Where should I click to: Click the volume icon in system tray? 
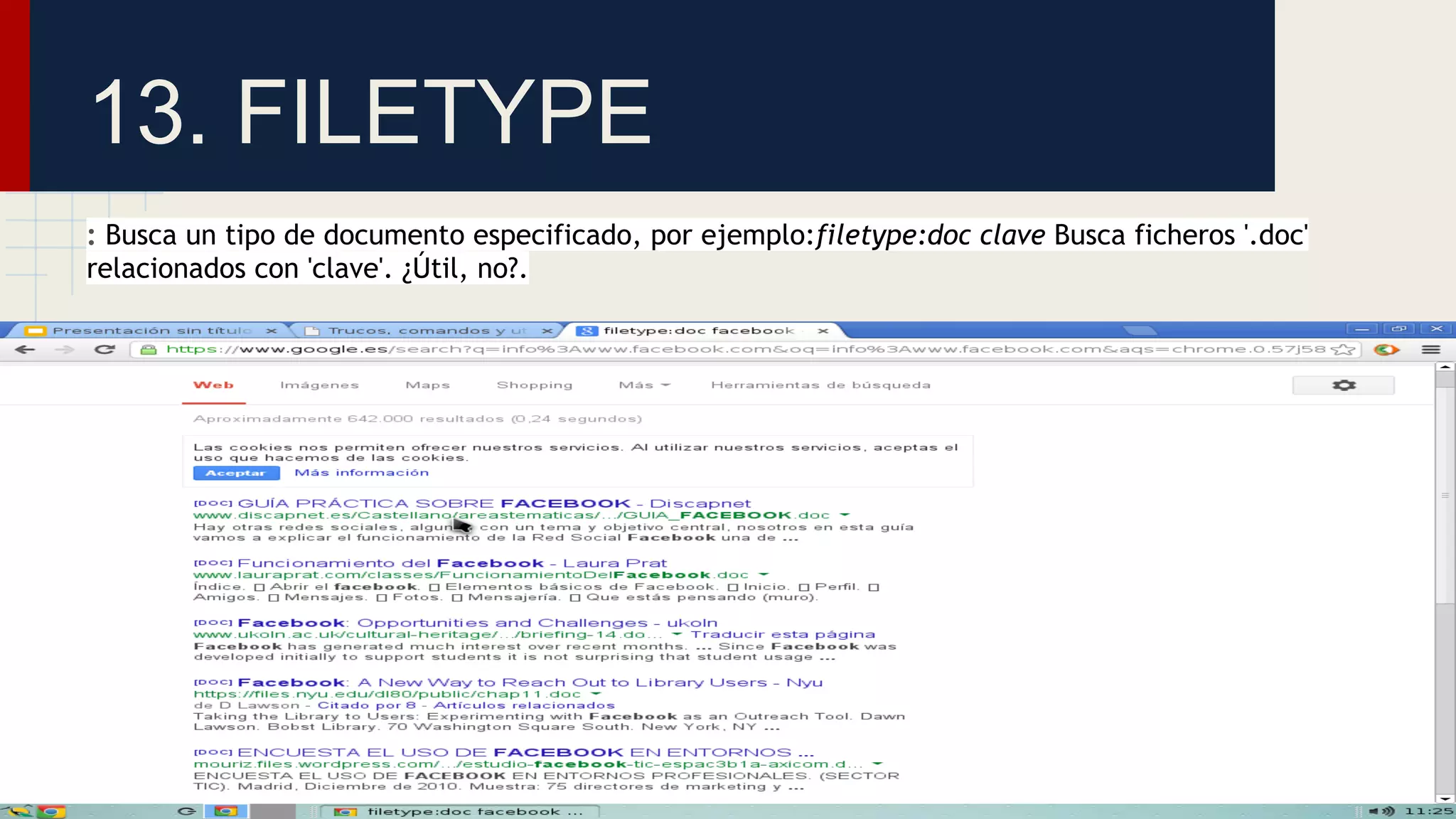pos(1381,811)
